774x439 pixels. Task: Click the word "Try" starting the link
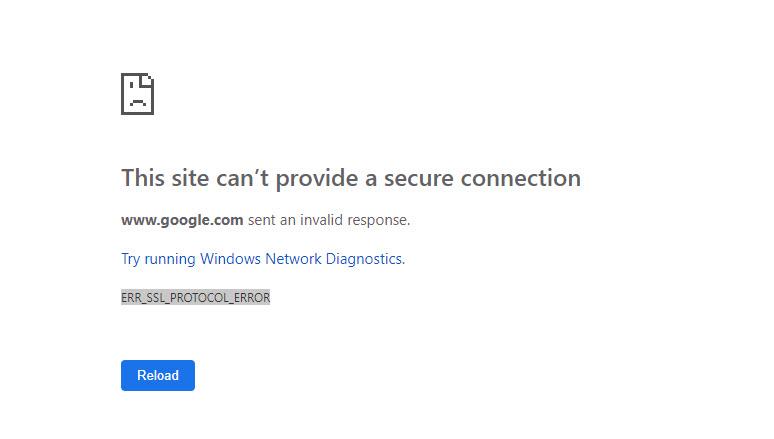[131, 259]
